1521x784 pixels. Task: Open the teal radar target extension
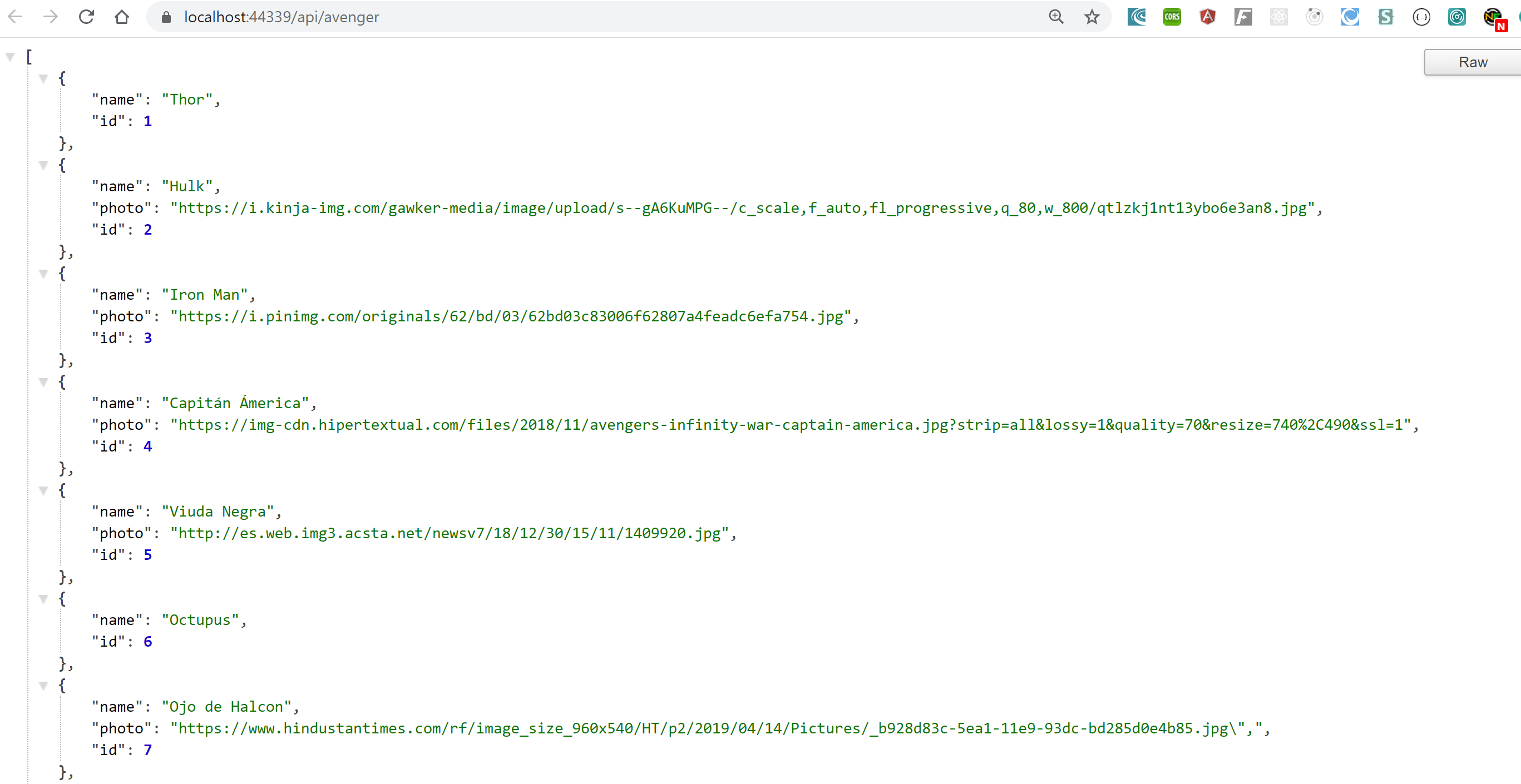(x=1456, y=17)
